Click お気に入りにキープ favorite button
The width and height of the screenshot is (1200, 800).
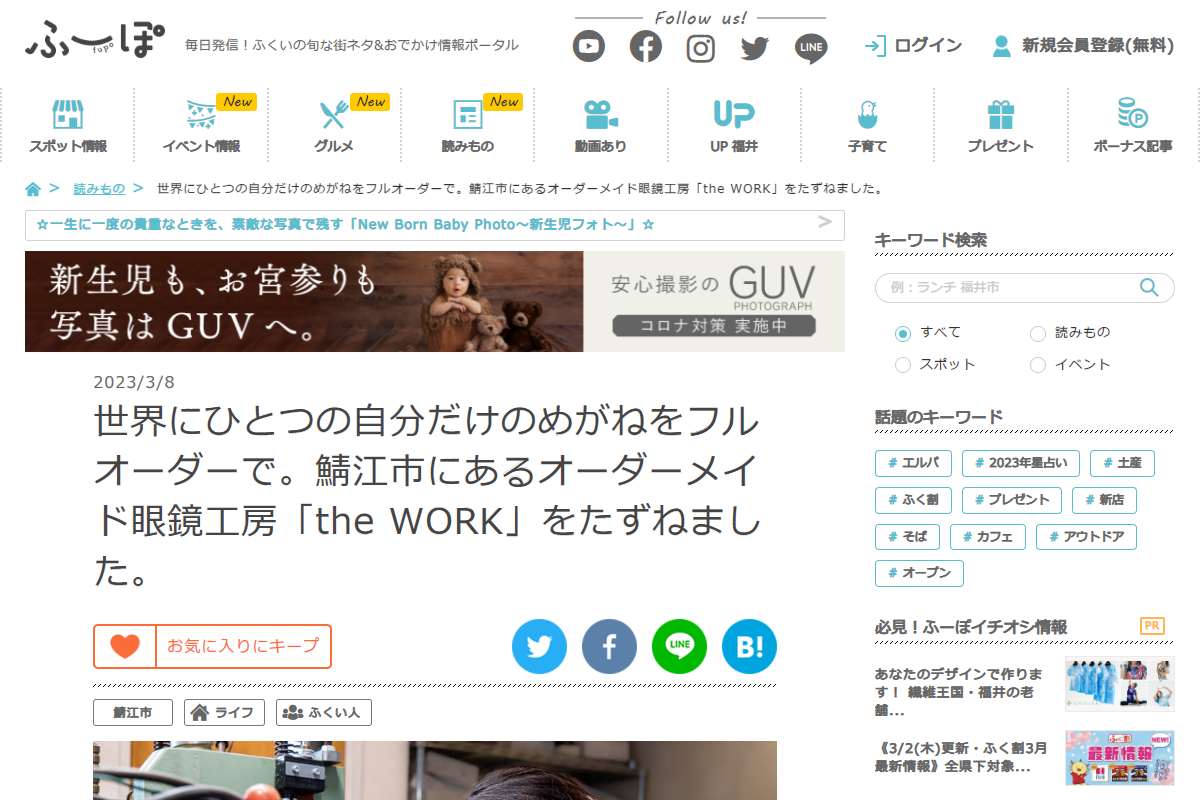[x=212, y=646]
